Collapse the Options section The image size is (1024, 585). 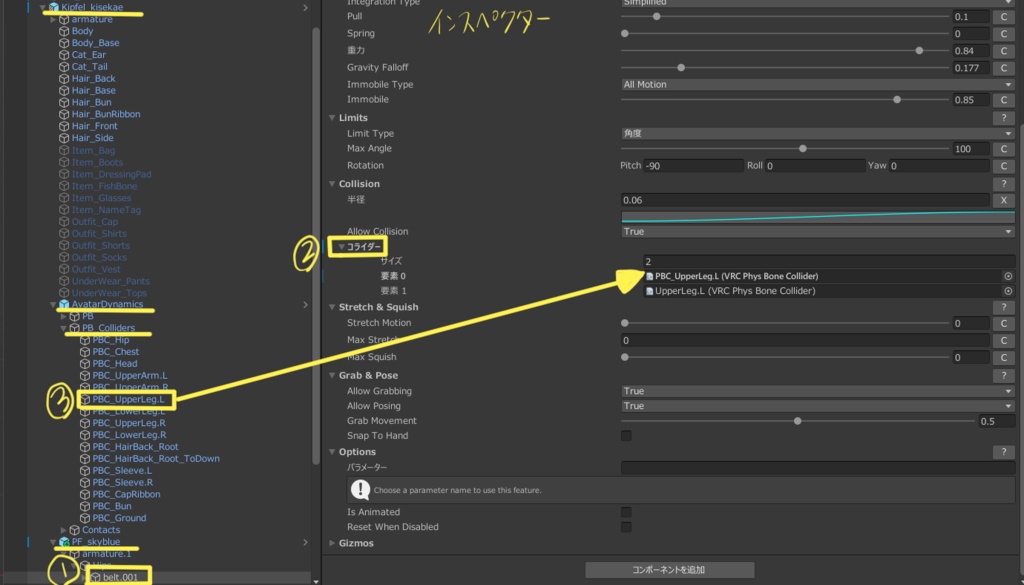332,452
